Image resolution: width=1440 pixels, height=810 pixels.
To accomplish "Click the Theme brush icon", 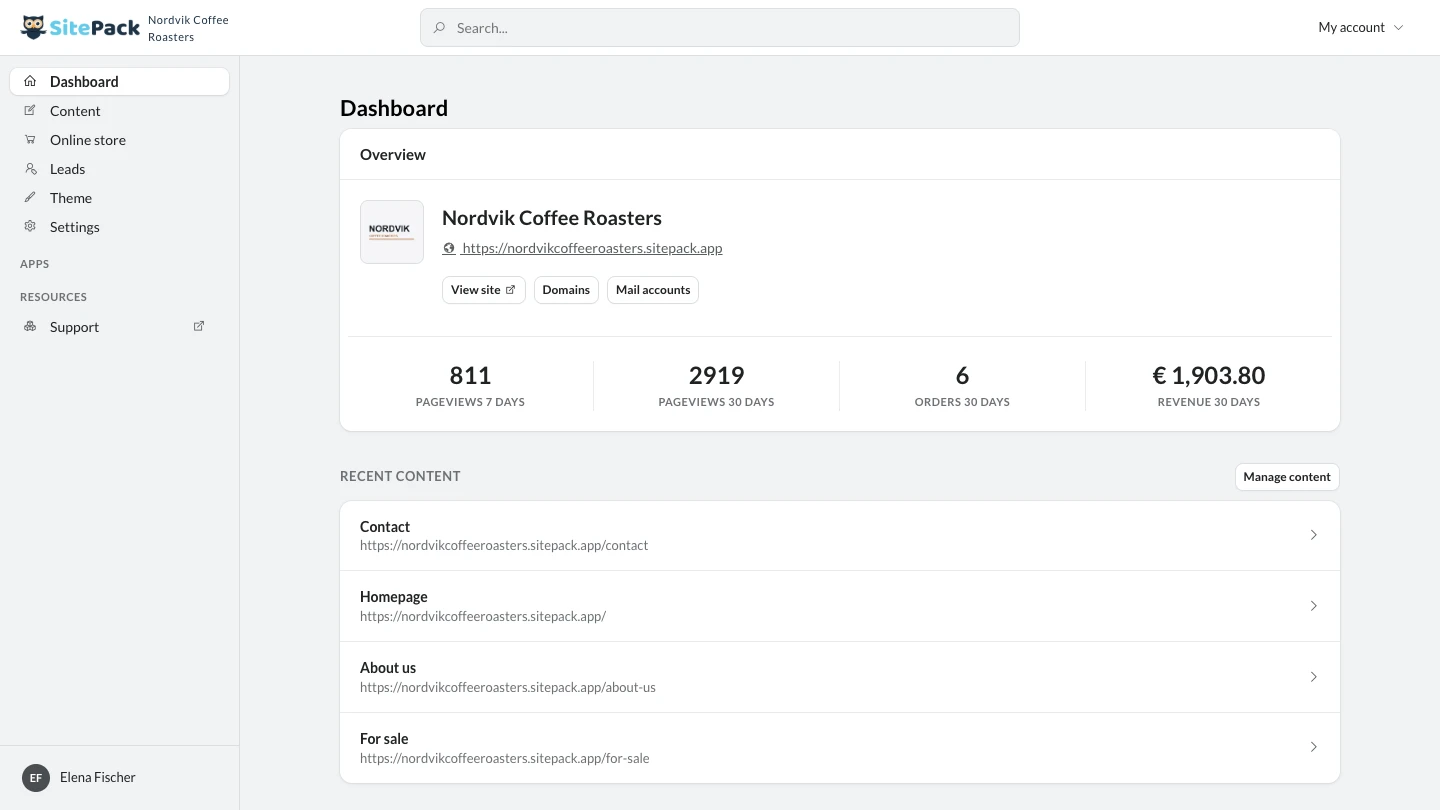I will (30, 197).
